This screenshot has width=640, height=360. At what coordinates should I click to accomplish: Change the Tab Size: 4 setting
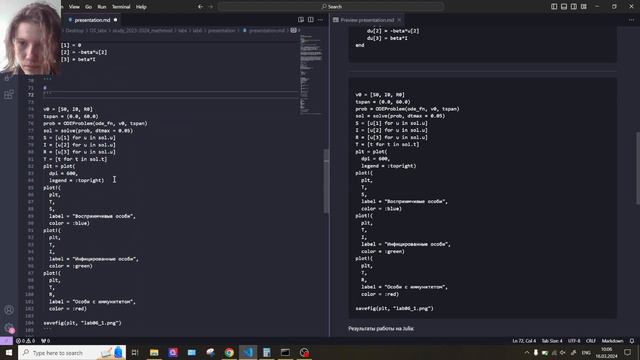(x=552, y=341)
